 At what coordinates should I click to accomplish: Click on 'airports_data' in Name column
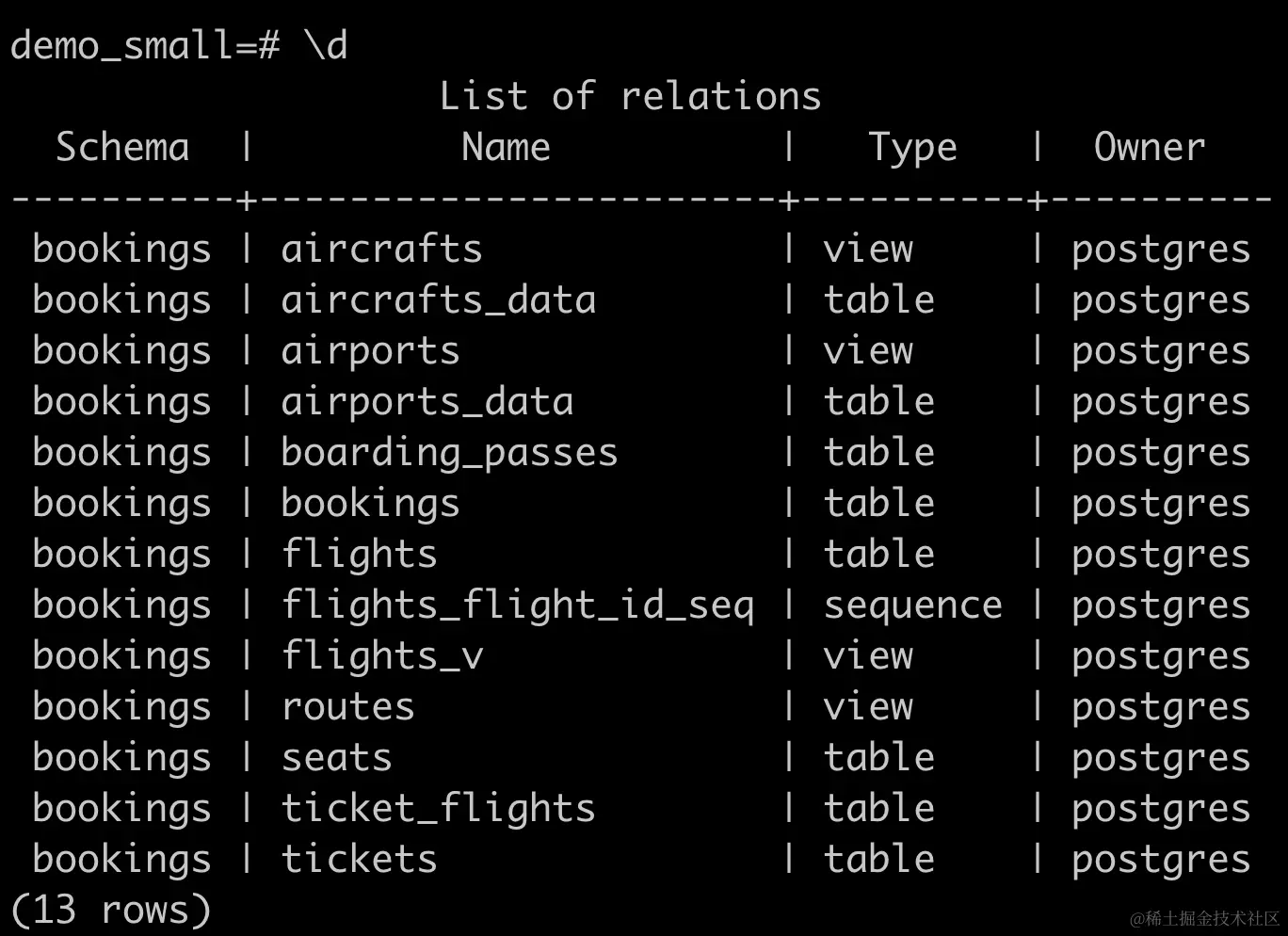427,402
